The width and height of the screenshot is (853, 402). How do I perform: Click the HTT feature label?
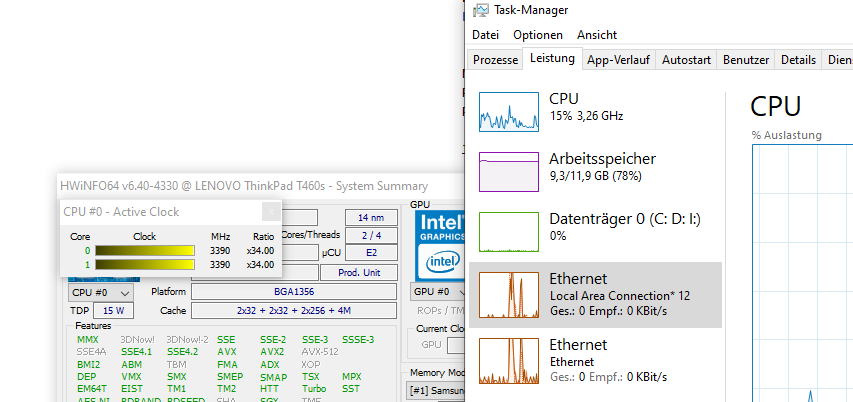[269, 389]
